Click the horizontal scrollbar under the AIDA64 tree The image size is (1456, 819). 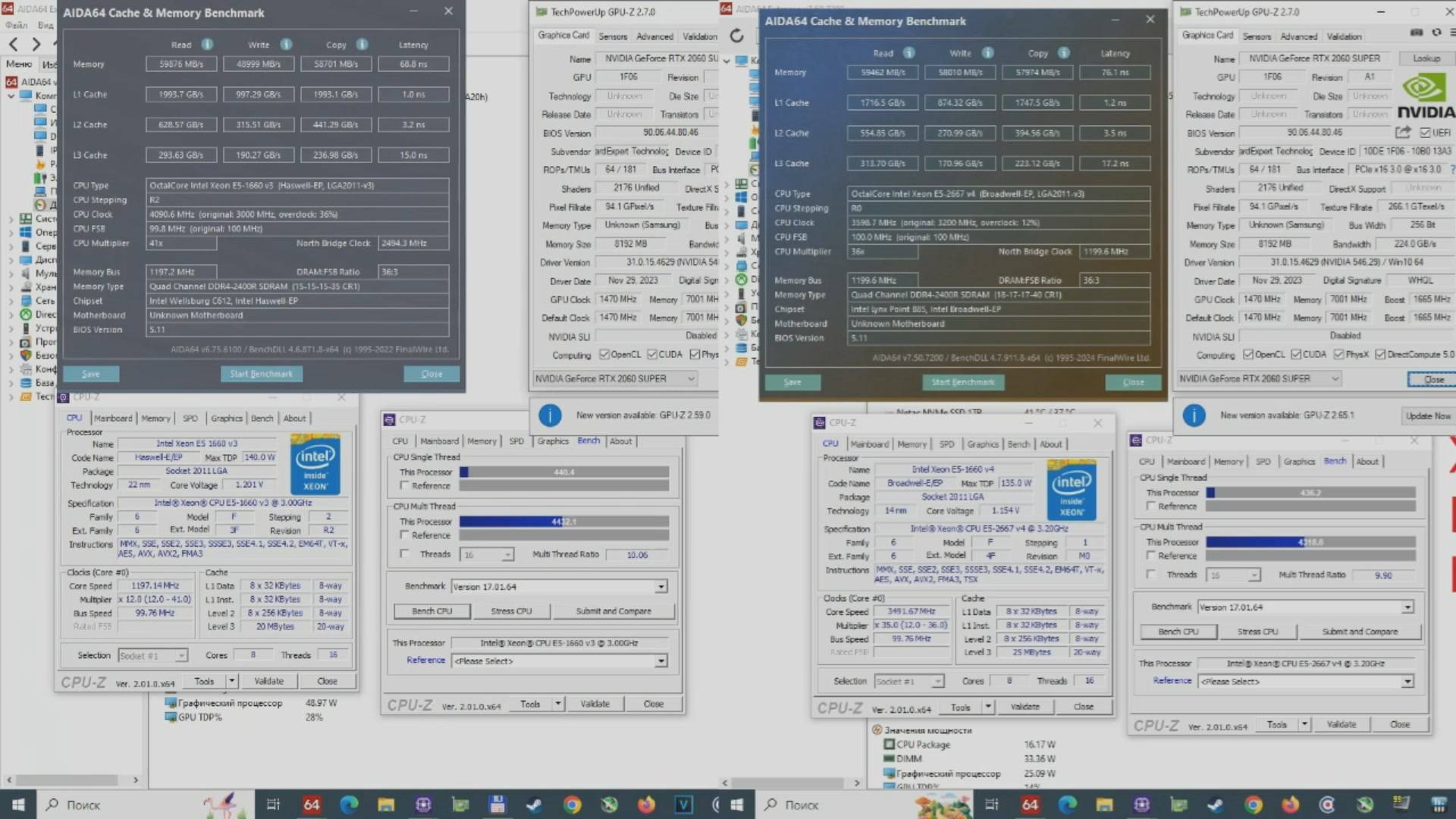(x=68, y=780)
